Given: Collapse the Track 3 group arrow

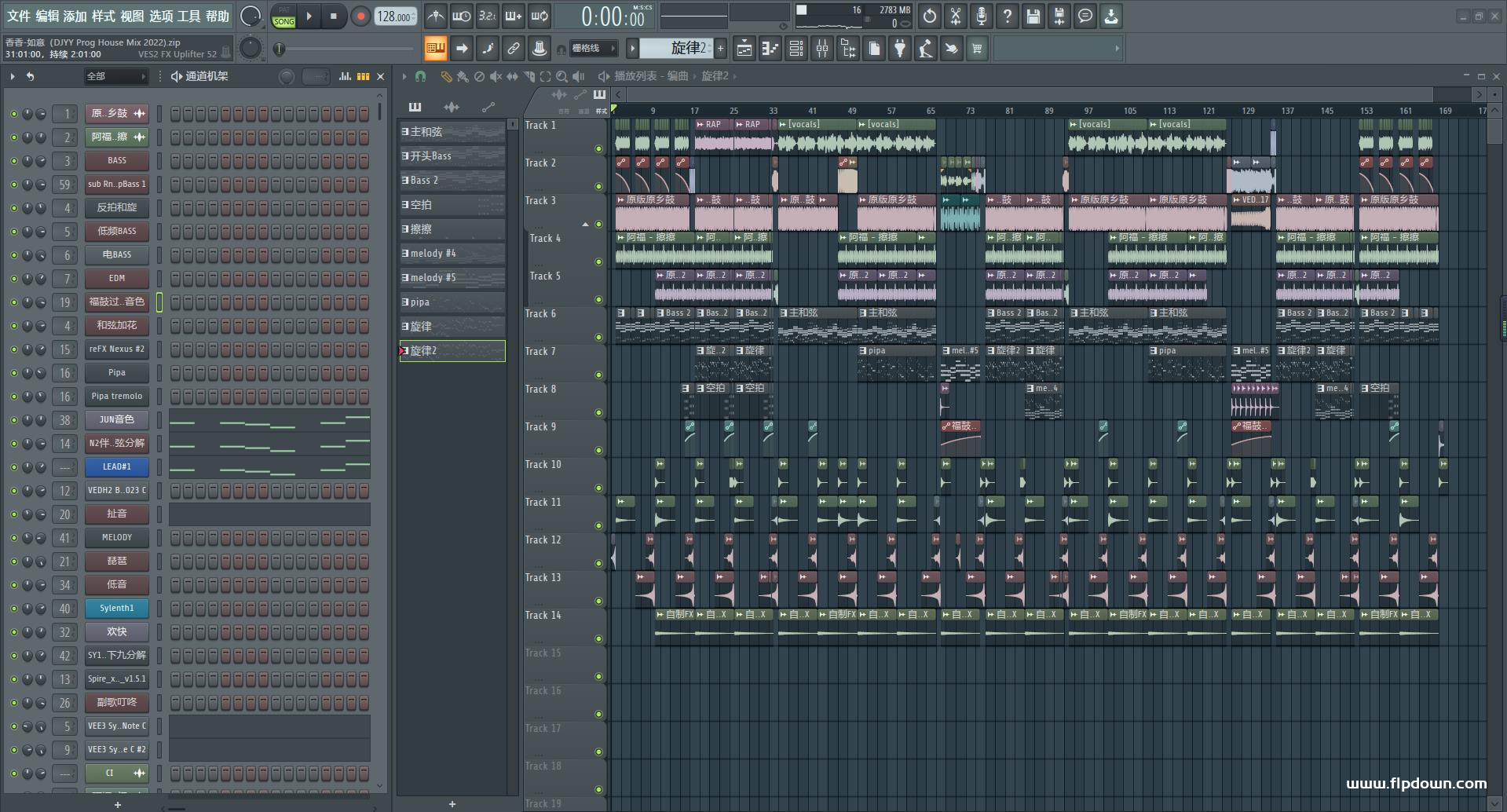Looking at the screenshot, I should [x=585, y=225].
